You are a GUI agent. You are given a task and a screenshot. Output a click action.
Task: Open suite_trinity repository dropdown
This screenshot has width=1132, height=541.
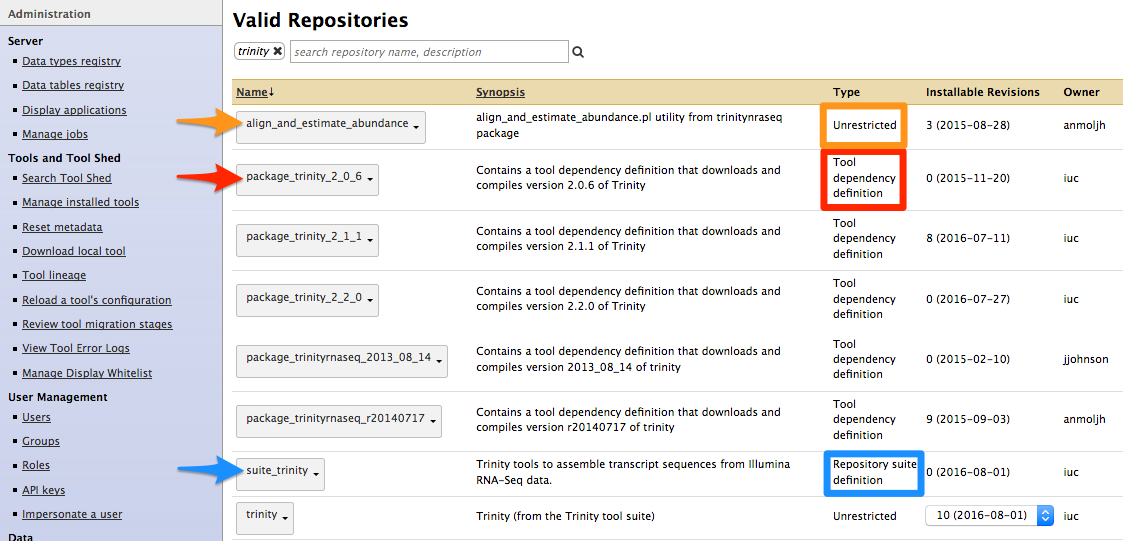(280, 474)
